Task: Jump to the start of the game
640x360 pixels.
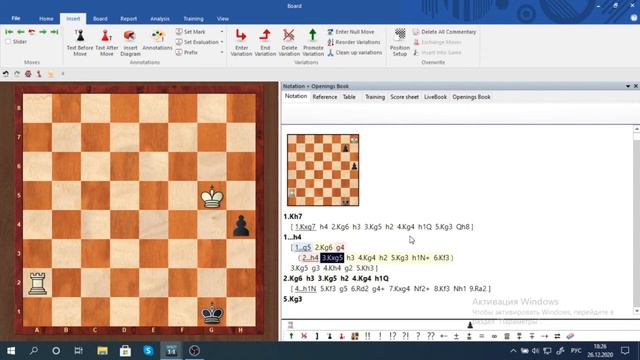Action: (x=9, y=32)
